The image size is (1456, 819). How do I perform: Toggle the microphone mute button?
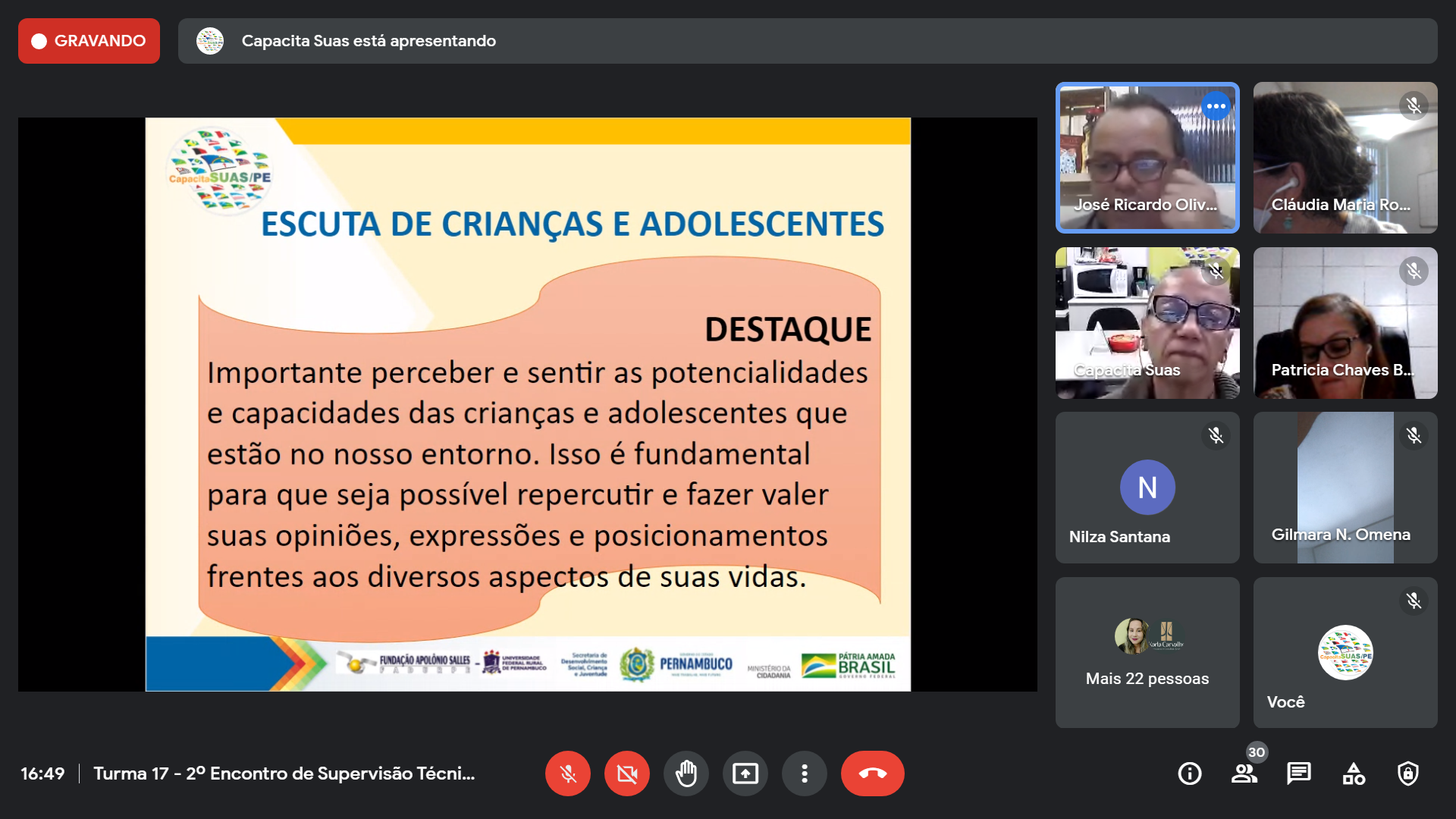tap(567, 773)
